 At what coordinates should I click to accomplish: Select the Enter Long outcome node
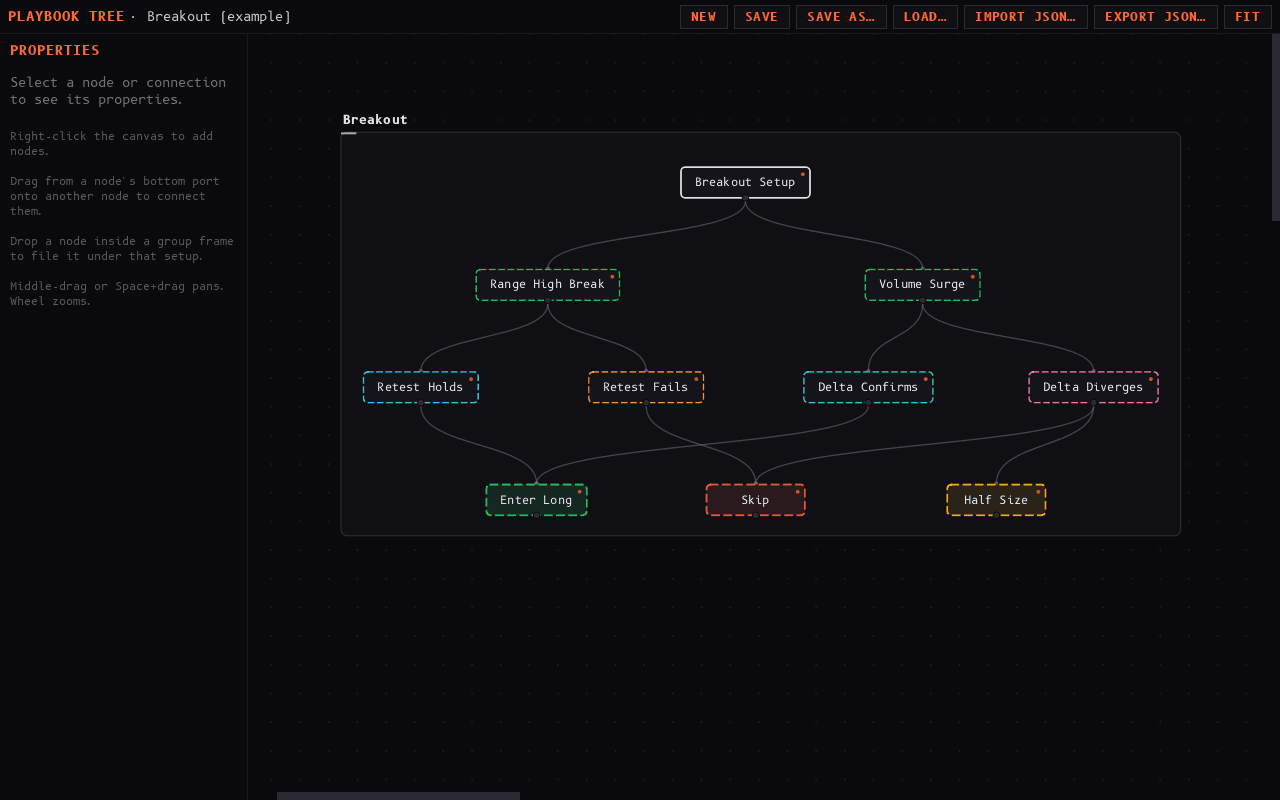[536, 500]
